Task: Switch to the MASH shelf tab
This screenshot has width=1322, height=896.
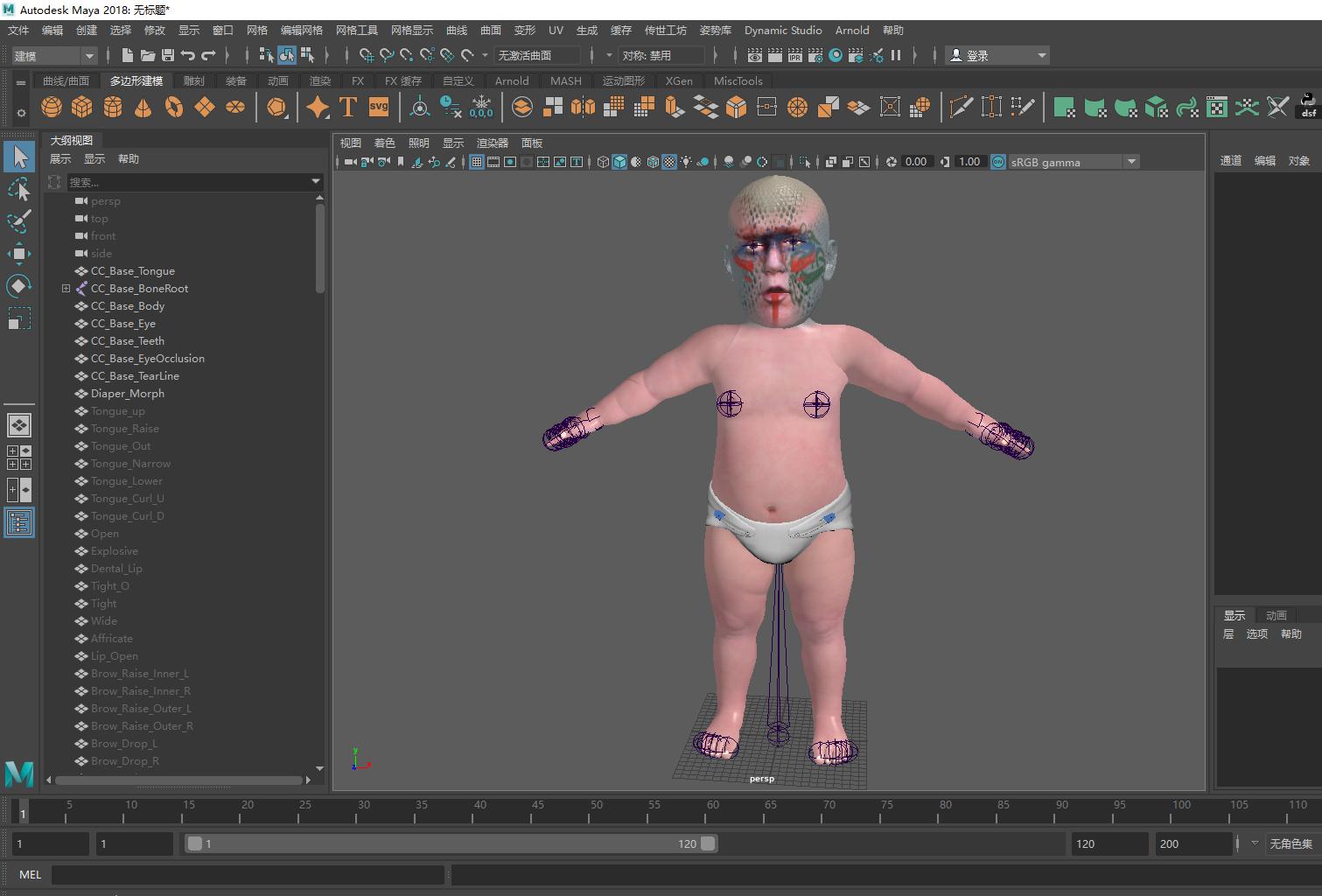Action: coord(566,80)
